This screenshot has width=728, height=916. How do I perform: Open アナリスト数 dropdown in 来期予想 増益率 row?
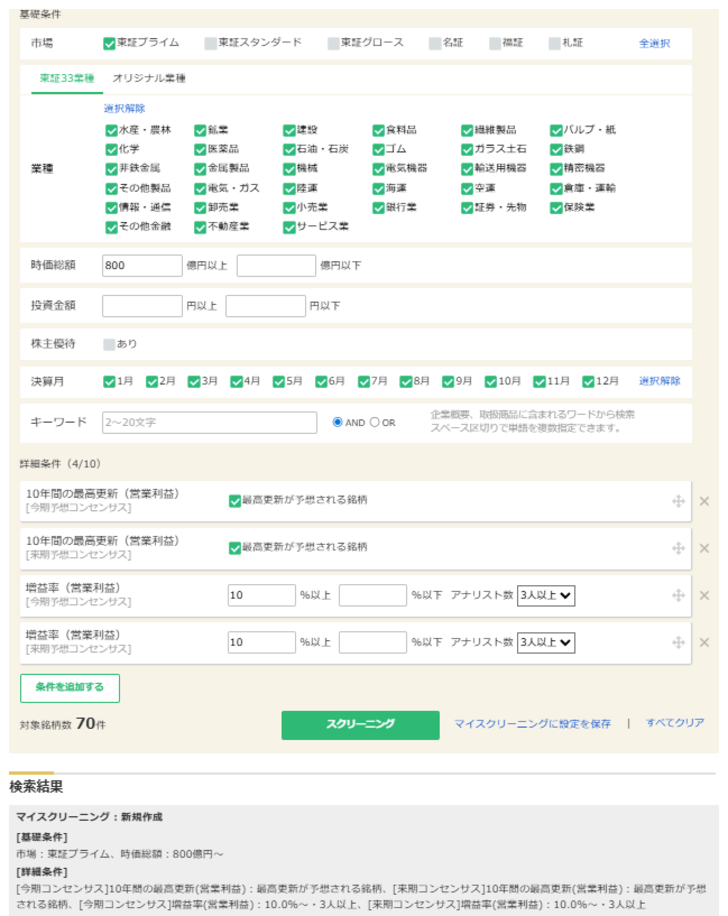pyautogui.click(x=546, y=642)
